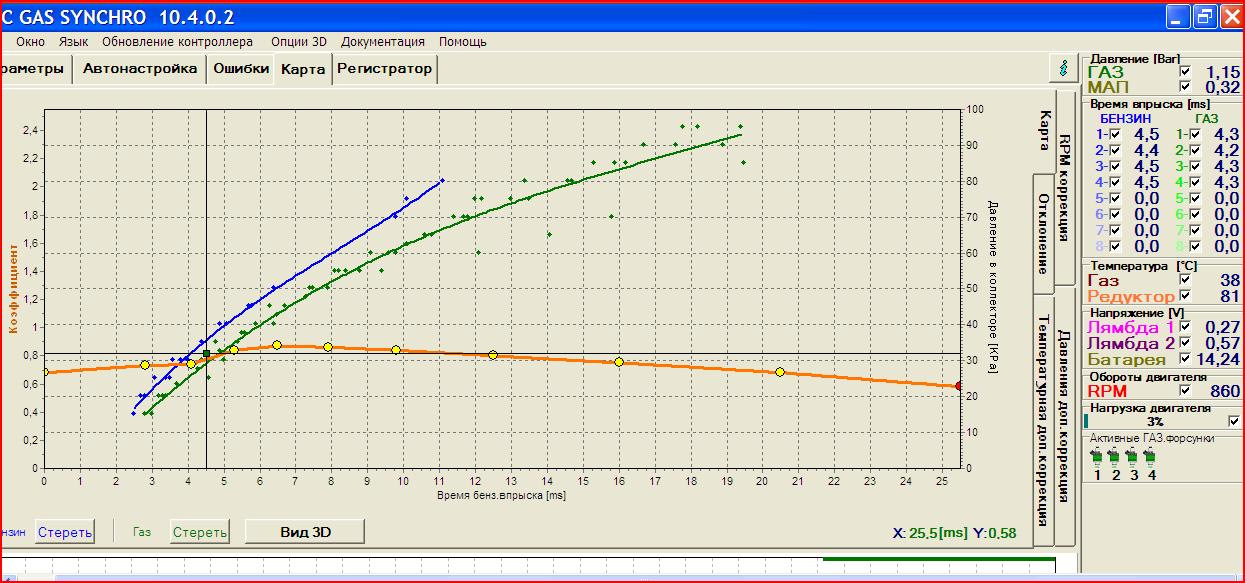Toggle gas injector 2 checkbox
Screen dimensions: 1245x583
point(1194,150)
